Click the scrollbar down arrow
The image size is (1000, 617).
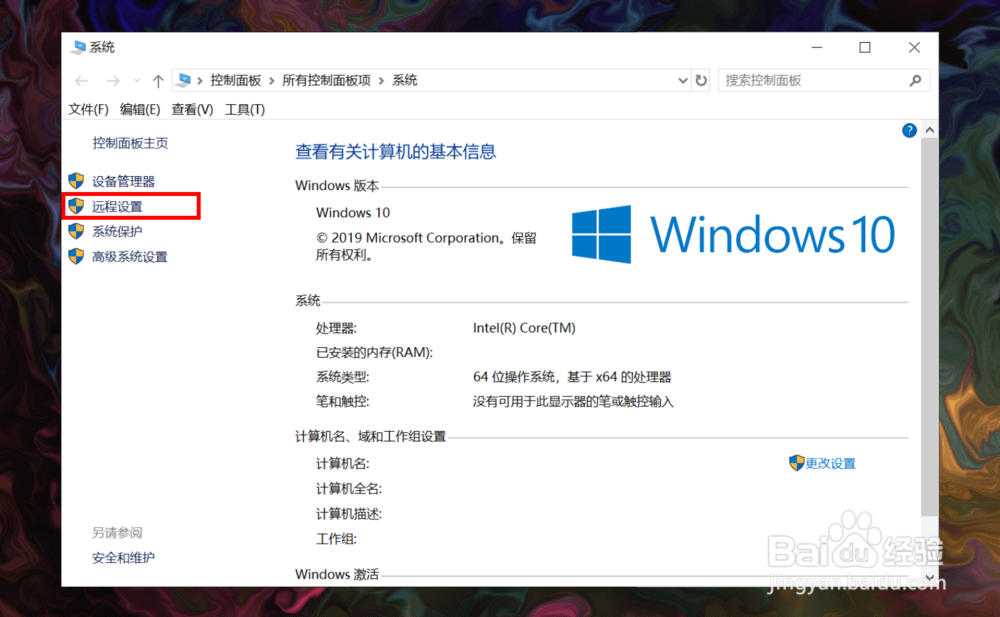(930, 578)
